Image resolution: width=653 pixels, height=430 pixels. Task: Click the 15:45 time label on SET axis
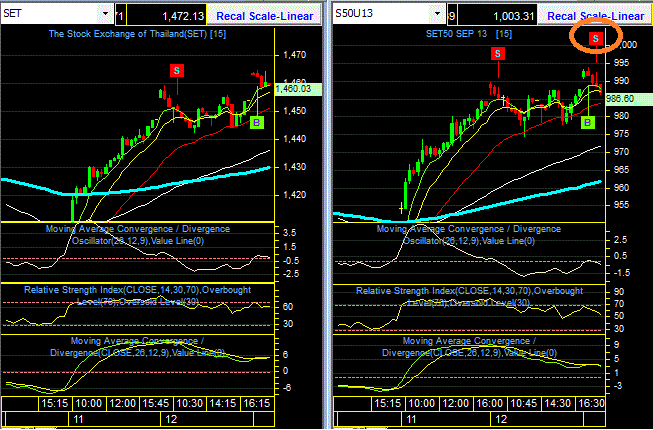point(156,403)
